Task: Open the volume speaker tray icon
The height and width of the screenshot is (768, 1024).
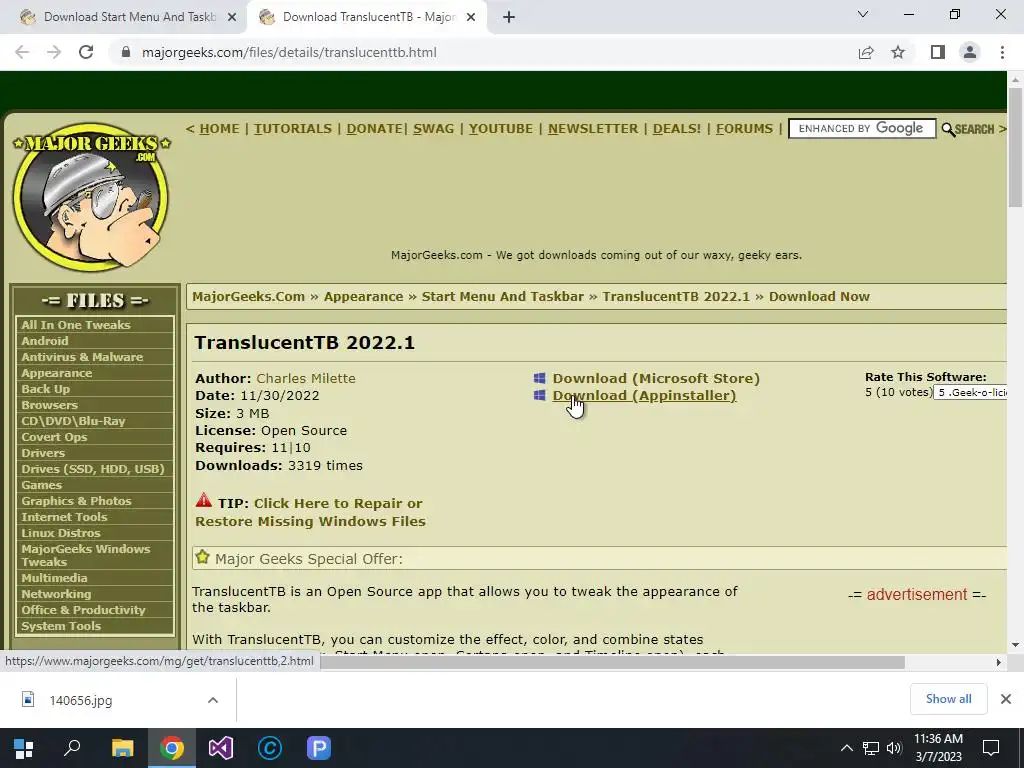Action: [894, 748]
